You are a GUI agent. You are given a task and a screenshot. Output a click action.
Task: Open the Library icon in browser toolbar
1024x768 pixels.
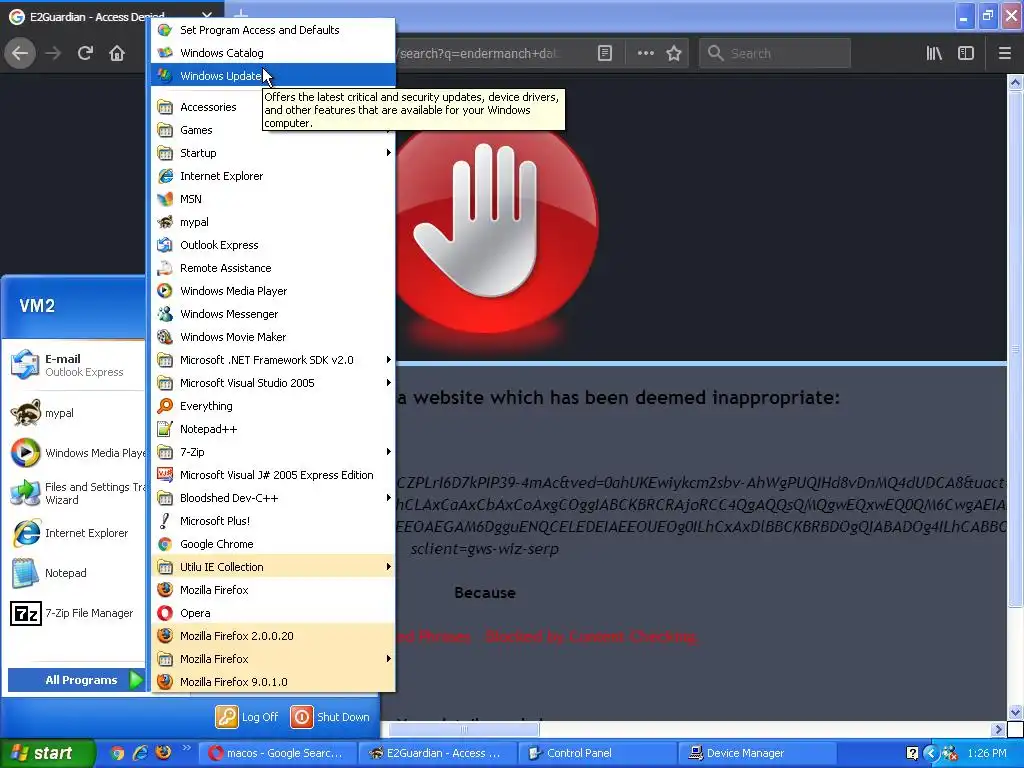[x=934, y=53]
